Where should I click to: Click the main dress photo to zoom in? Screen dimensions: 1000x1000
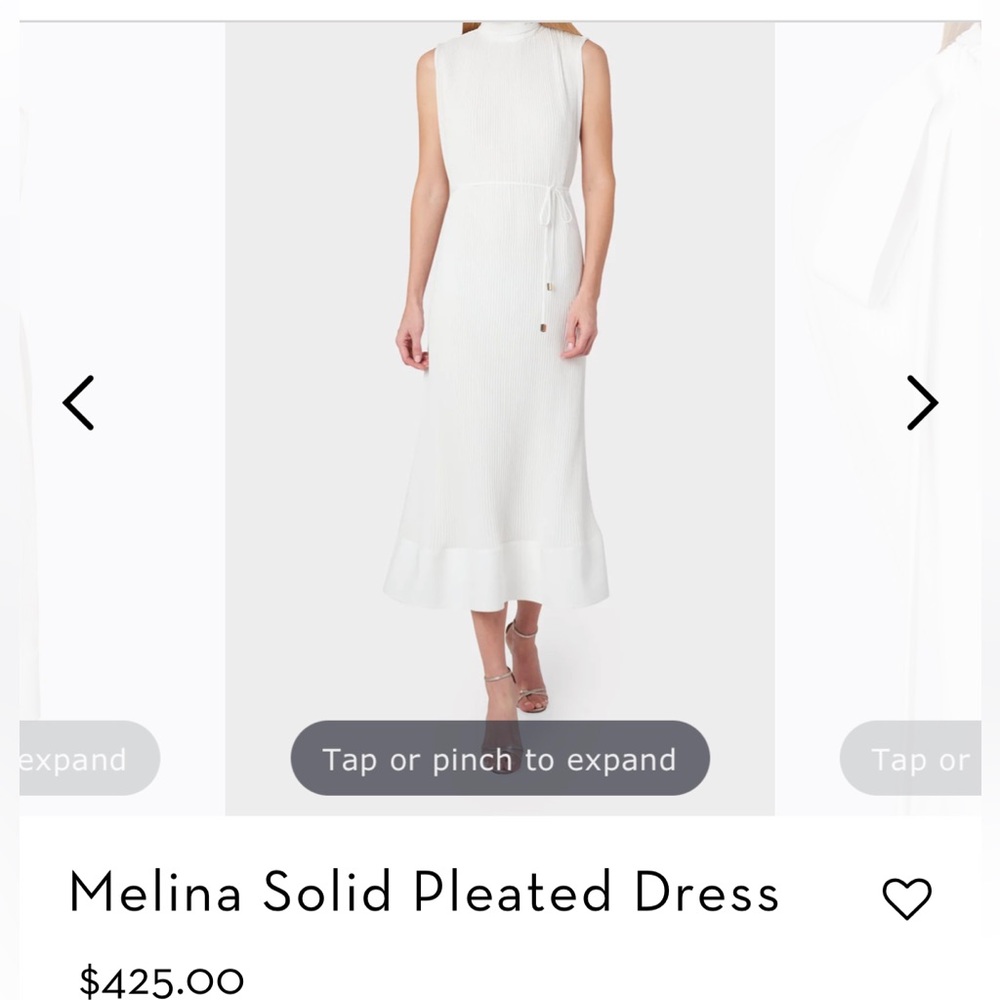(500, 400)
